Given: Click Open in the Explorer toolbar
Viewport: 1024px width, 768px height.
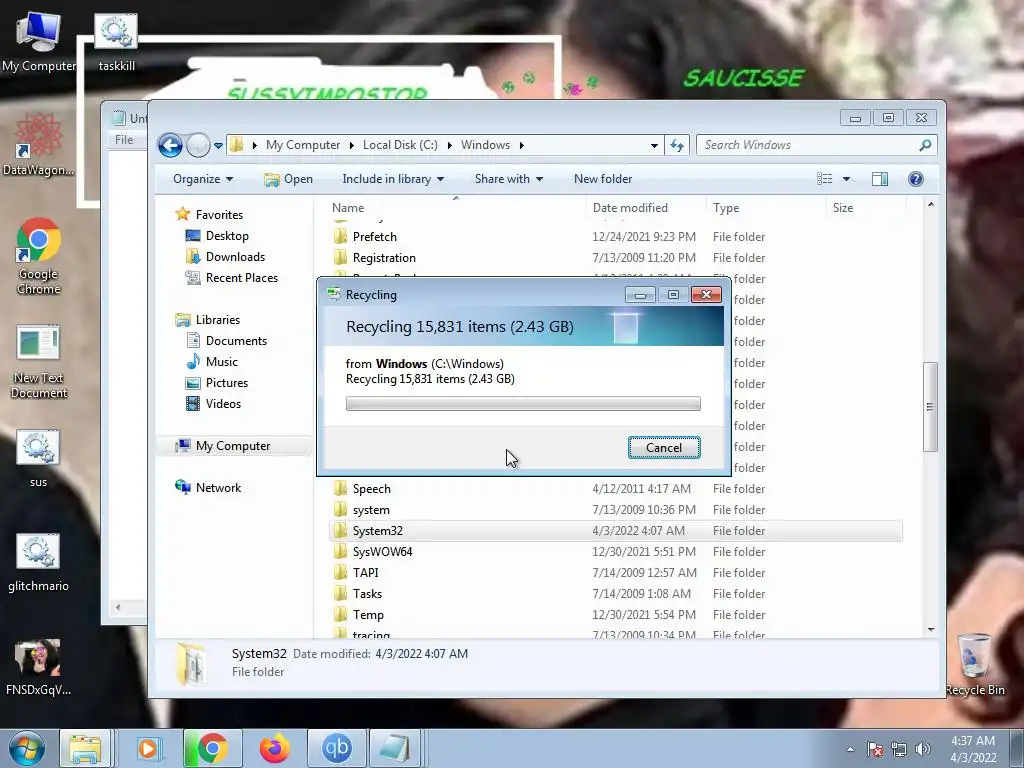Looking at the screenshot, I should click(289, 179).
